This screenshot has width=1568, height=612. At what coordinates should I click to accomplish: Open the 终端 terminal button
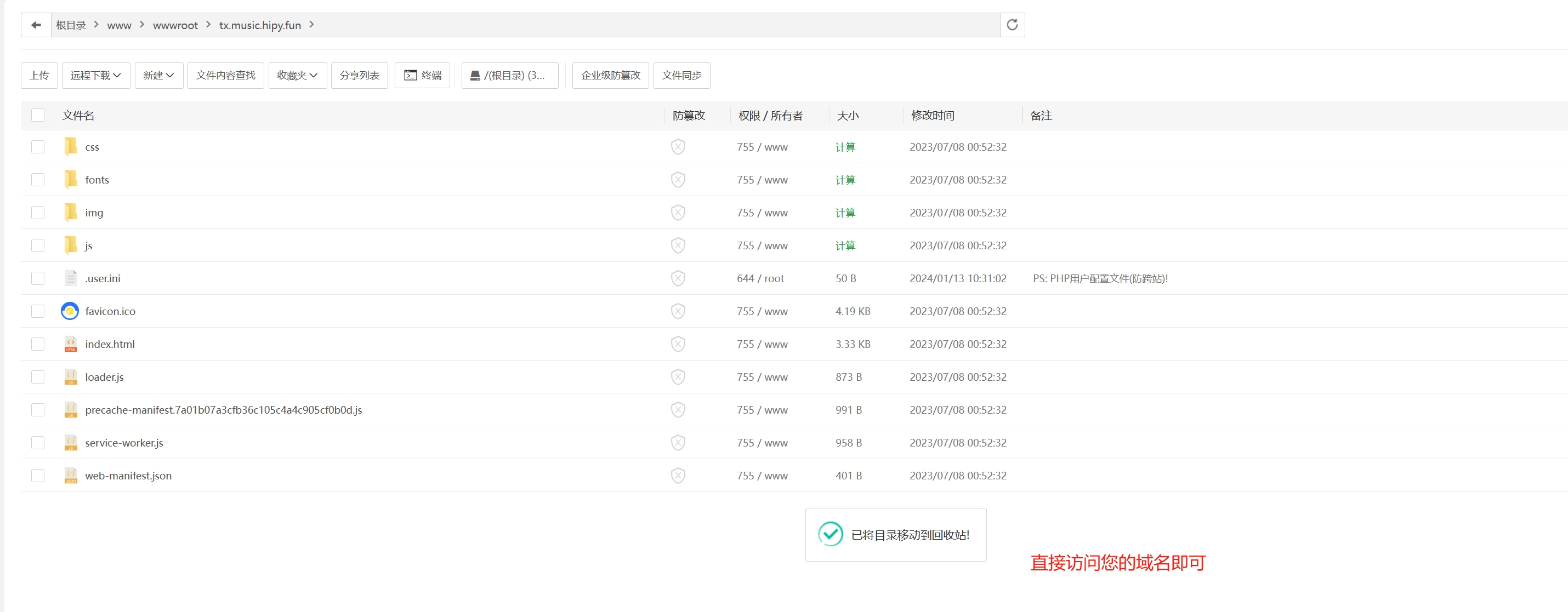pyautogui.click(x=423, y=76)
